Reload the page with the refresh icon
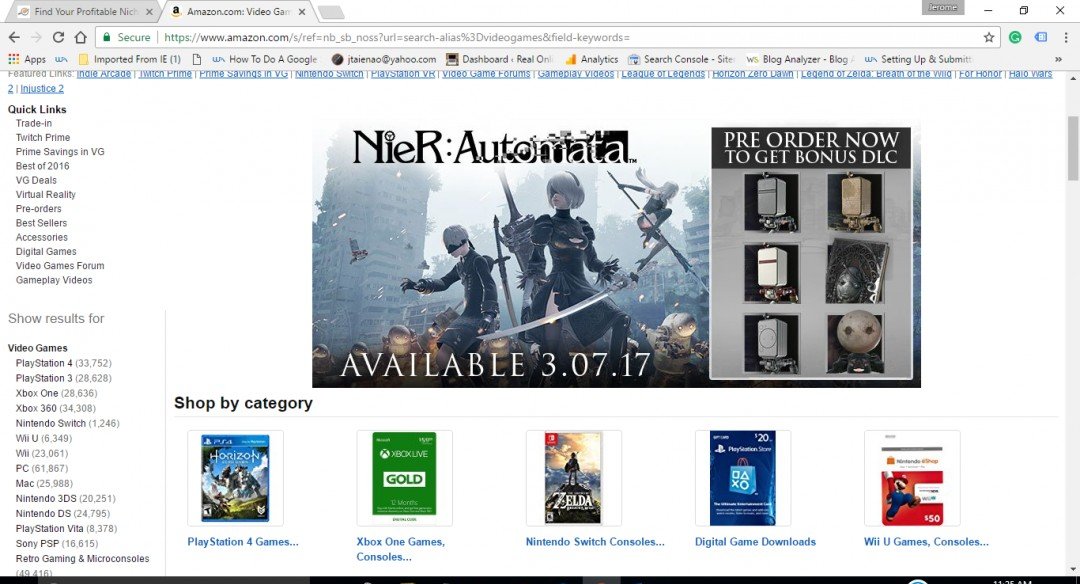The height and width of the screenshot is (584, 1080). point(59,37)
